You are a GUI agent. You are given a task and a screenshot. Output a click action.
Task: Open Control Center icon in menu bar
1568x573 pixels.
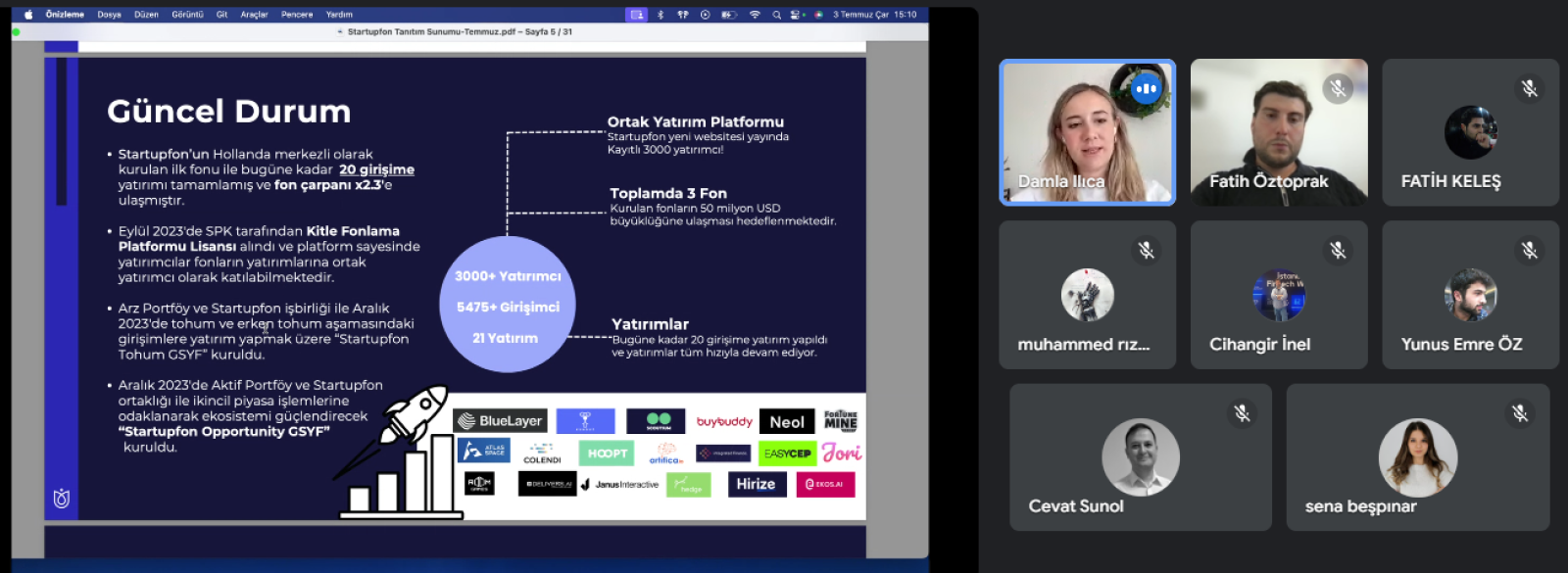[x=797, y=15]
